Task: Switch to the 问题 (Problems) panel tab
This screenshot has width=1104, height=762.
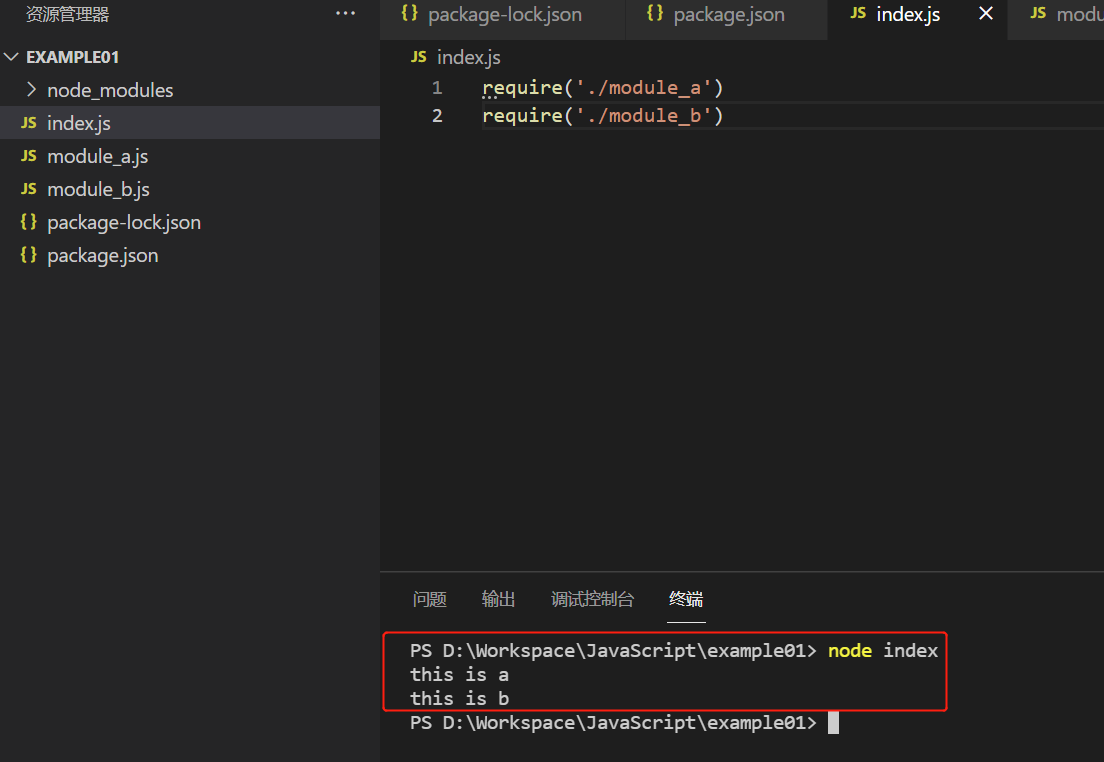Action: (x=429, y=599)
